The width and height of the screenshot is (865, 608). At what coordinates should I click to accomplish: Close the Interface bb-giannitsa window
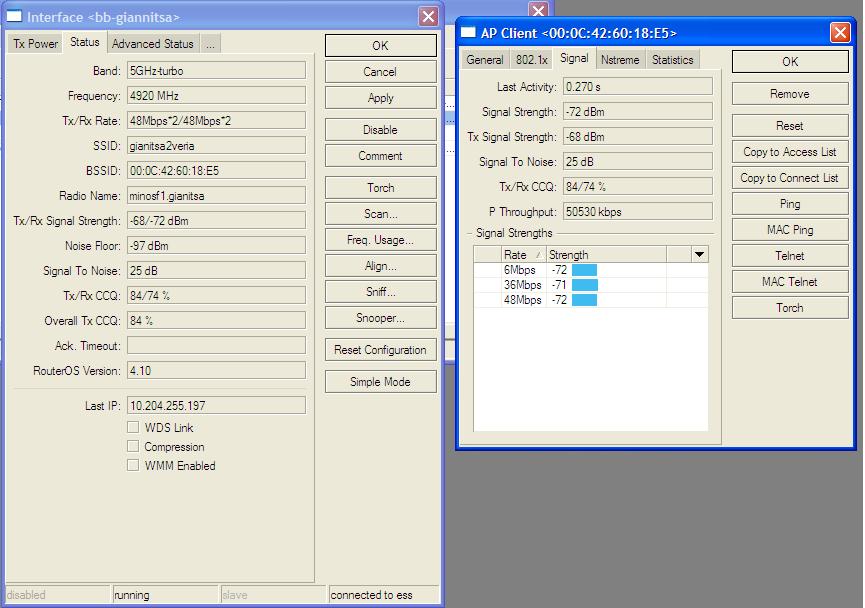pyautogui.click(x=428, y=17)
